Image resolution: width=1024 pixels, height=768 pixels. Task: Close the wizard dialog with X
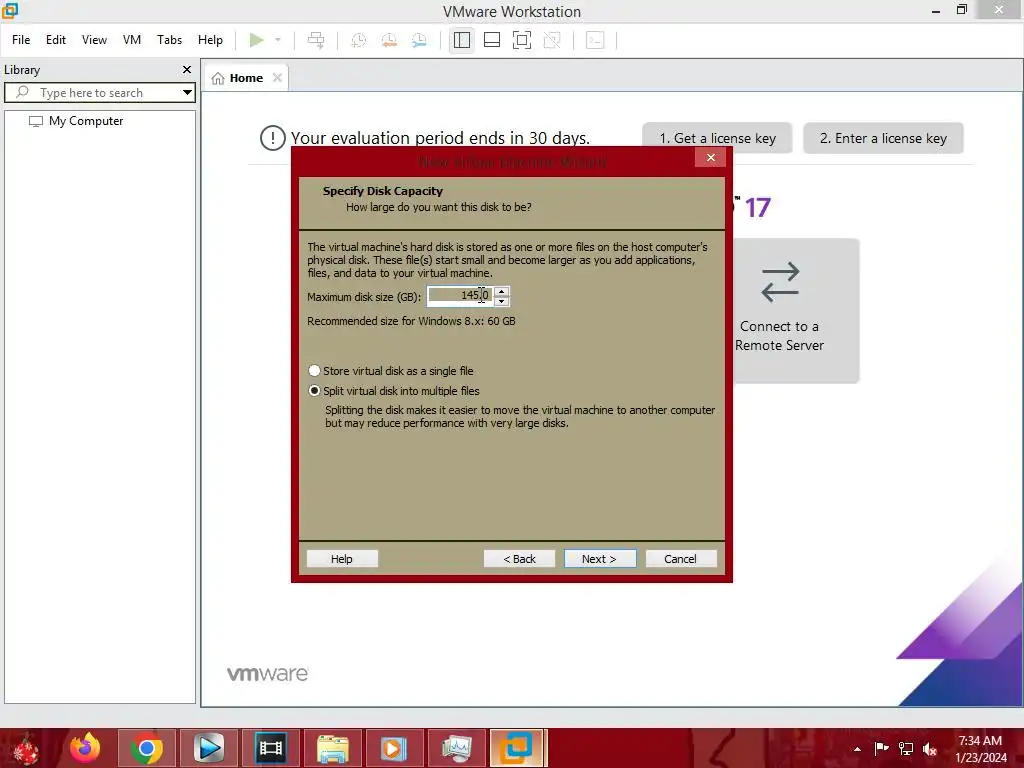711,157
